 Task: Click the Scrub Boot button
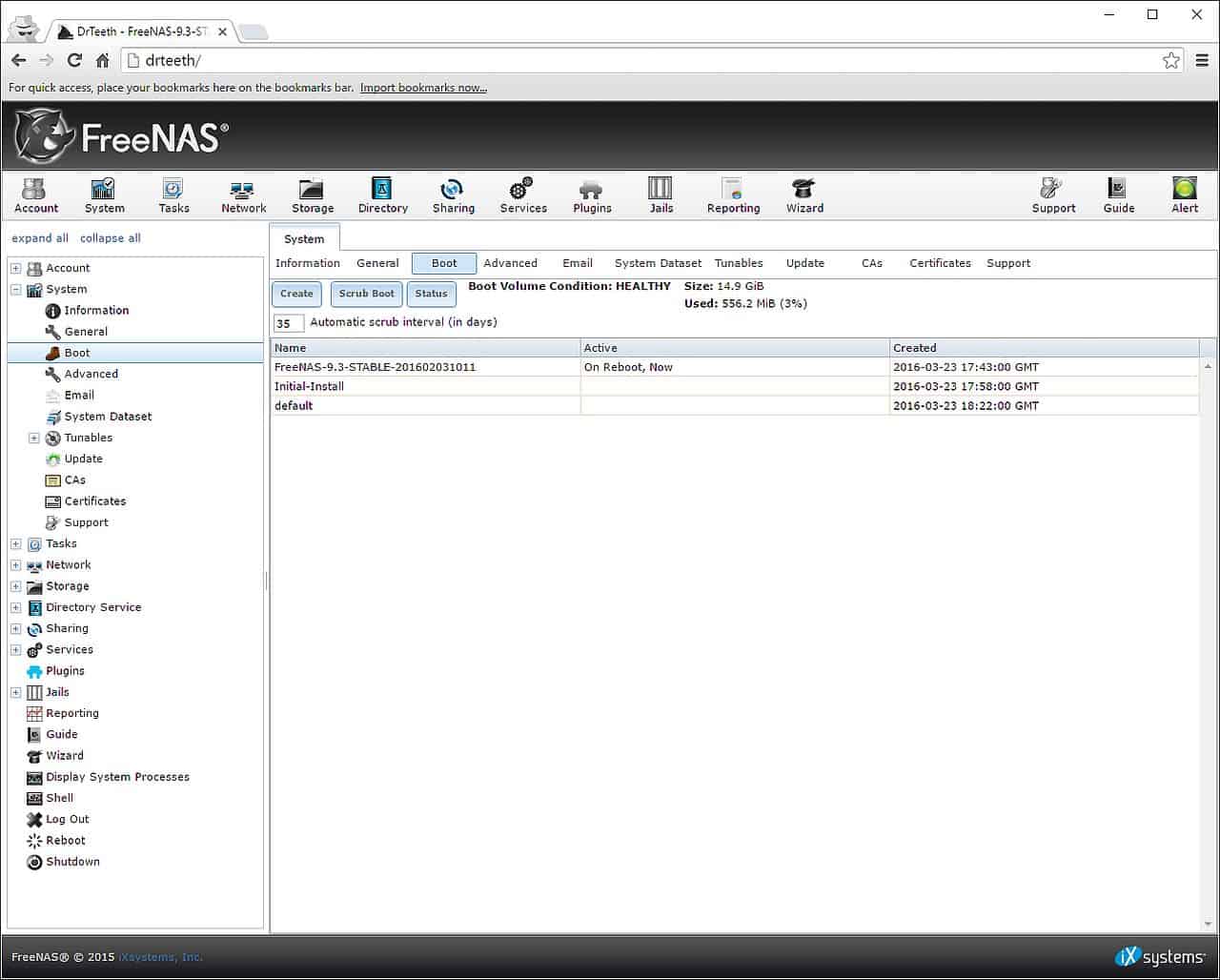point(367,294)
